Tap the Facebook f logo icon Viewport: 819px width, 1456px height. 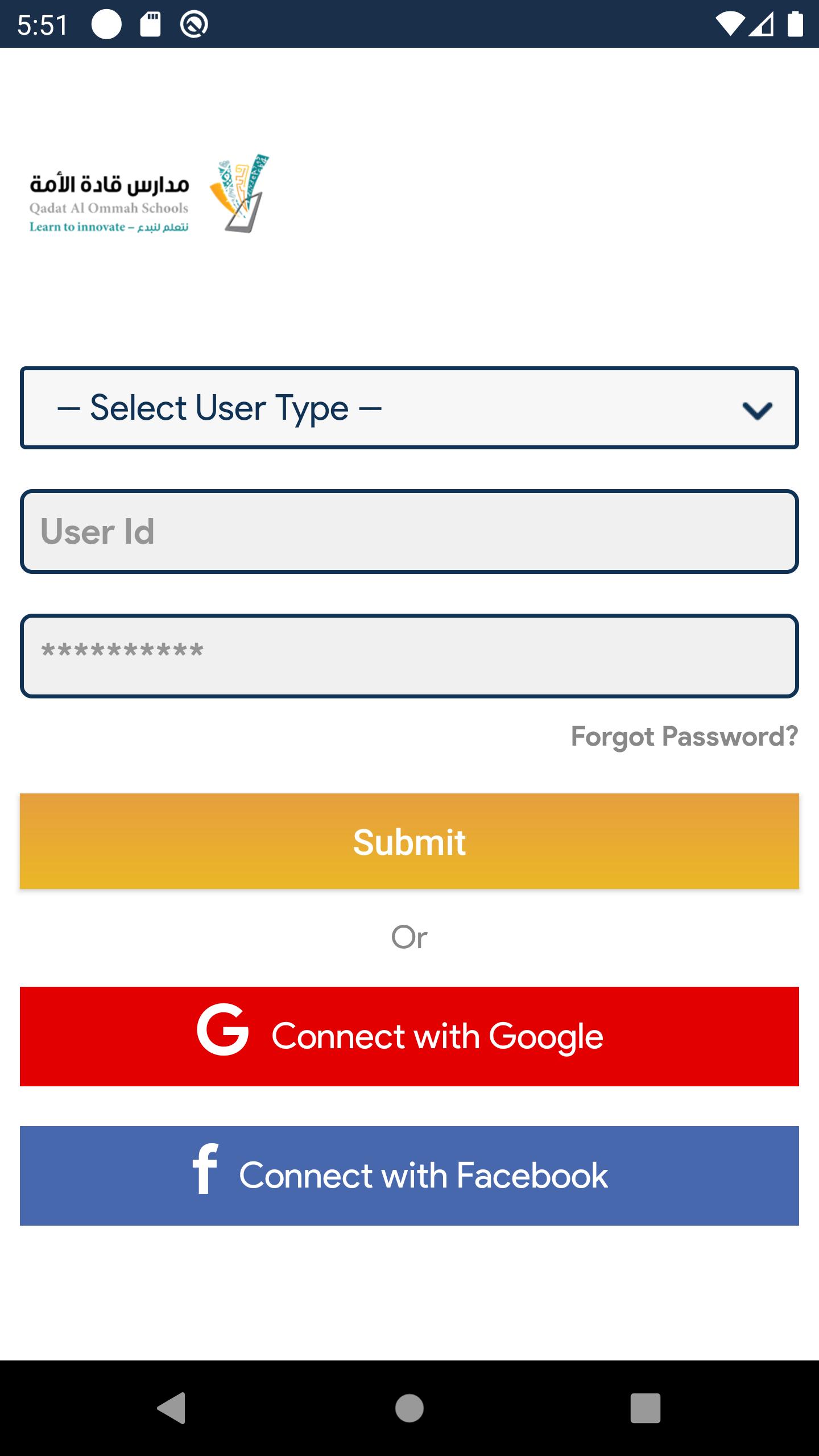tap(205, 1168)
